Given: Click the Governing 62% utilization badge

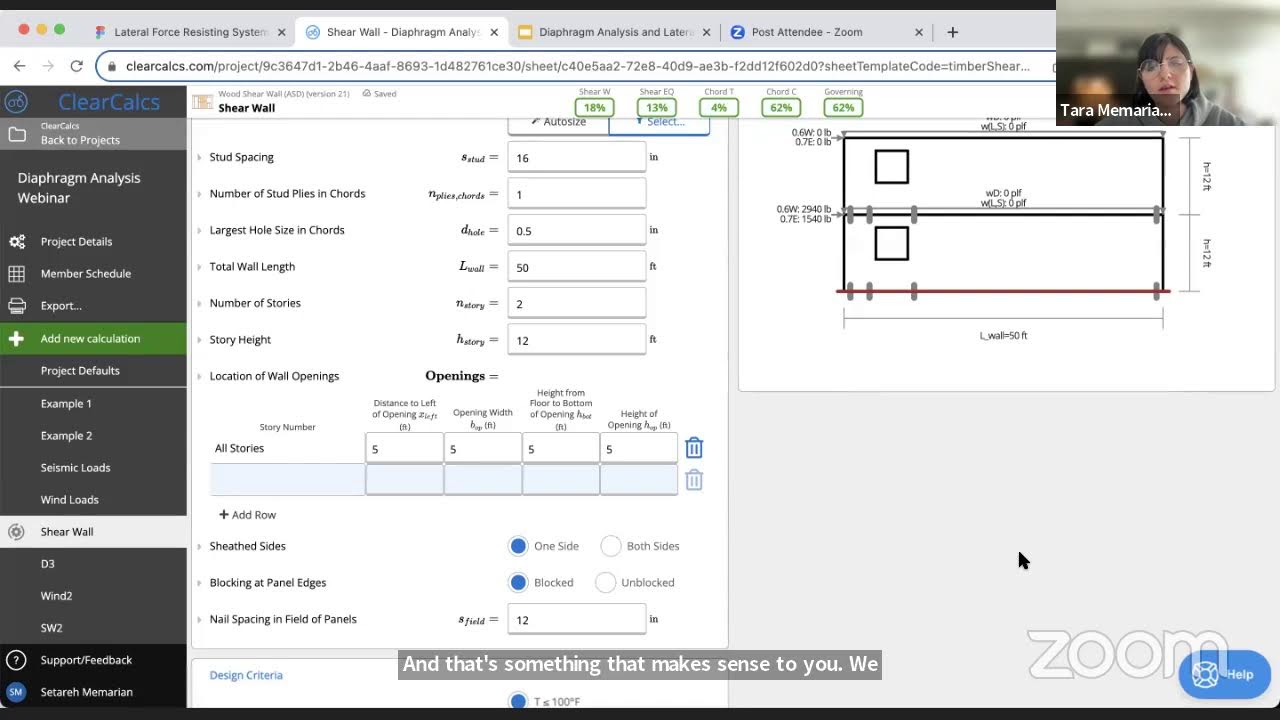Looking at the screenshot, I should click(843, 107).
